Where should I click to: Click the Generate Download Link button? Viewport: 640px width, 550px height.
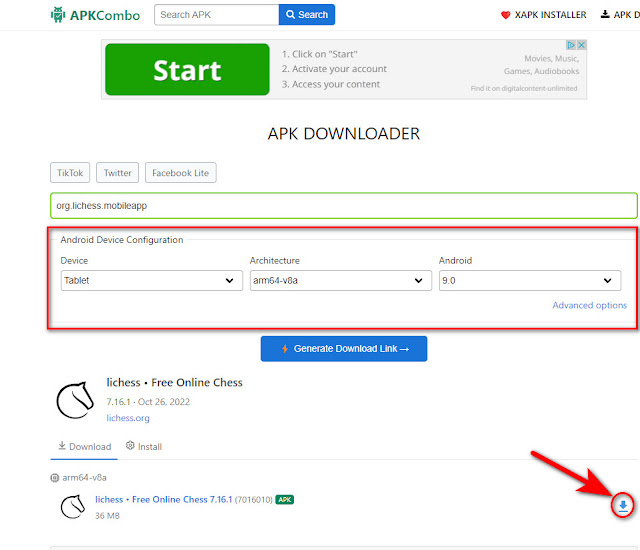(344, 349)
